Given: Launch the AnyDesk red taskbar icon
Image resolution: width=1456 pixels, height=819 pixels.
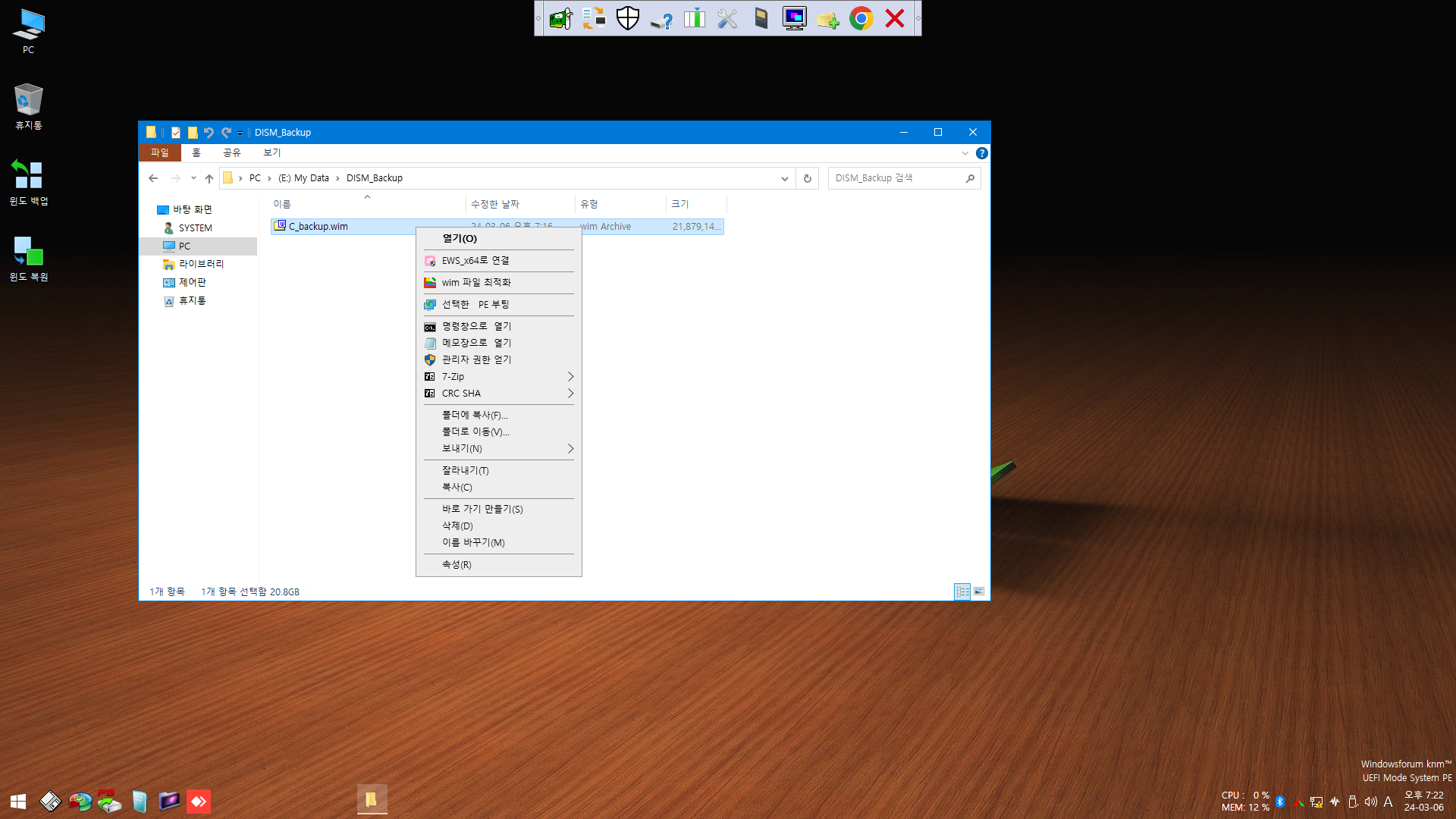Looking at the screenshot, I should tap(199, 801).
